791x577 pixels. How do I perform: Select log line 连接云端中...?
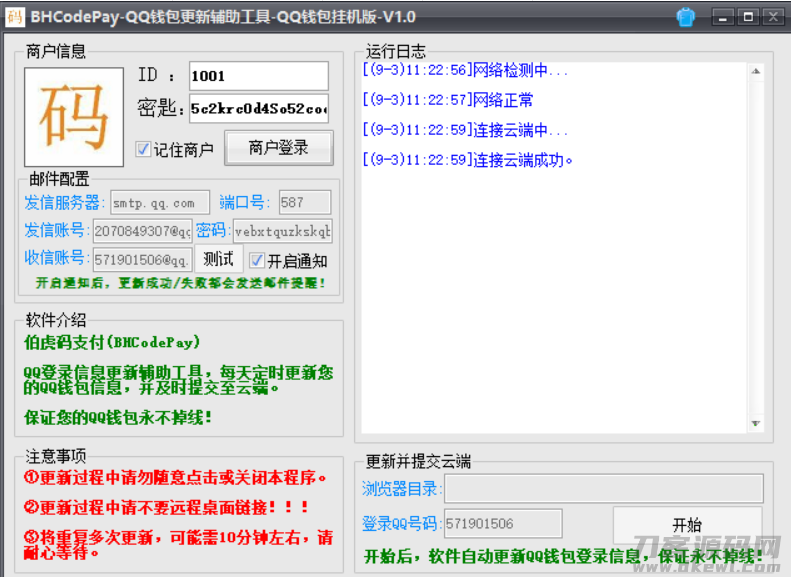[465, 130]
